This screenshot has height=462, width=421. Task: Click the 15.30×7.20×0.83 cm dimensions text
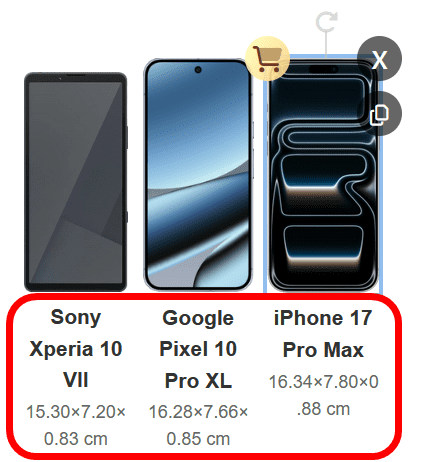pyautogui.click(x=76, y=425)
